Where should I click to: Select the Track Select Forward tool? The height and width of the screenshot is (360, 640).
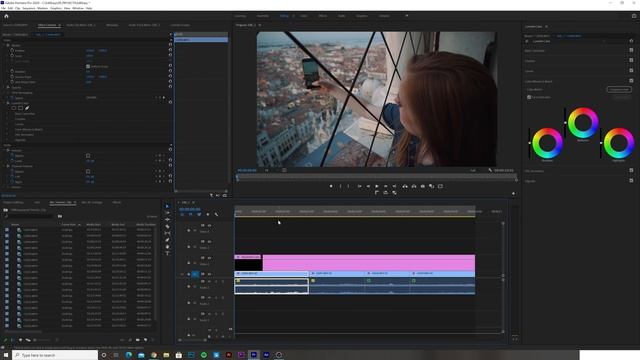tap(167, 213)
